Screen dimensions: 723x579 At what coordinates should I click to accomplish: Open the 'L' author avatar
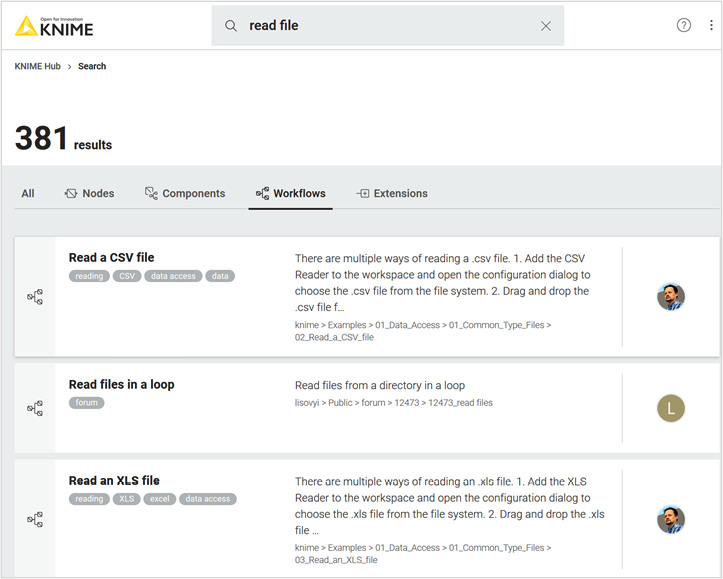pyautogui.click(x=671, y=408)
